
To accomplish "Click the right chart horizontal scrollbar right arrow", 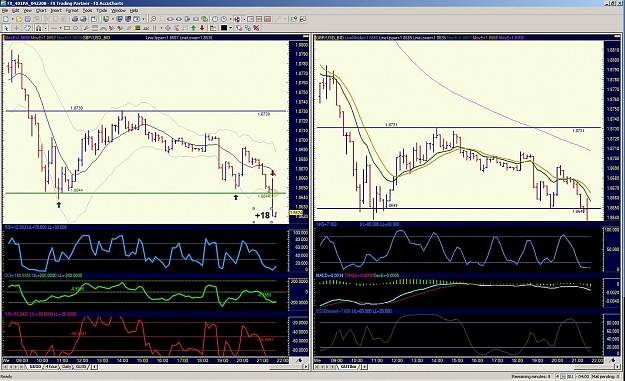I will pyautogui.click(x=617, y=367).
